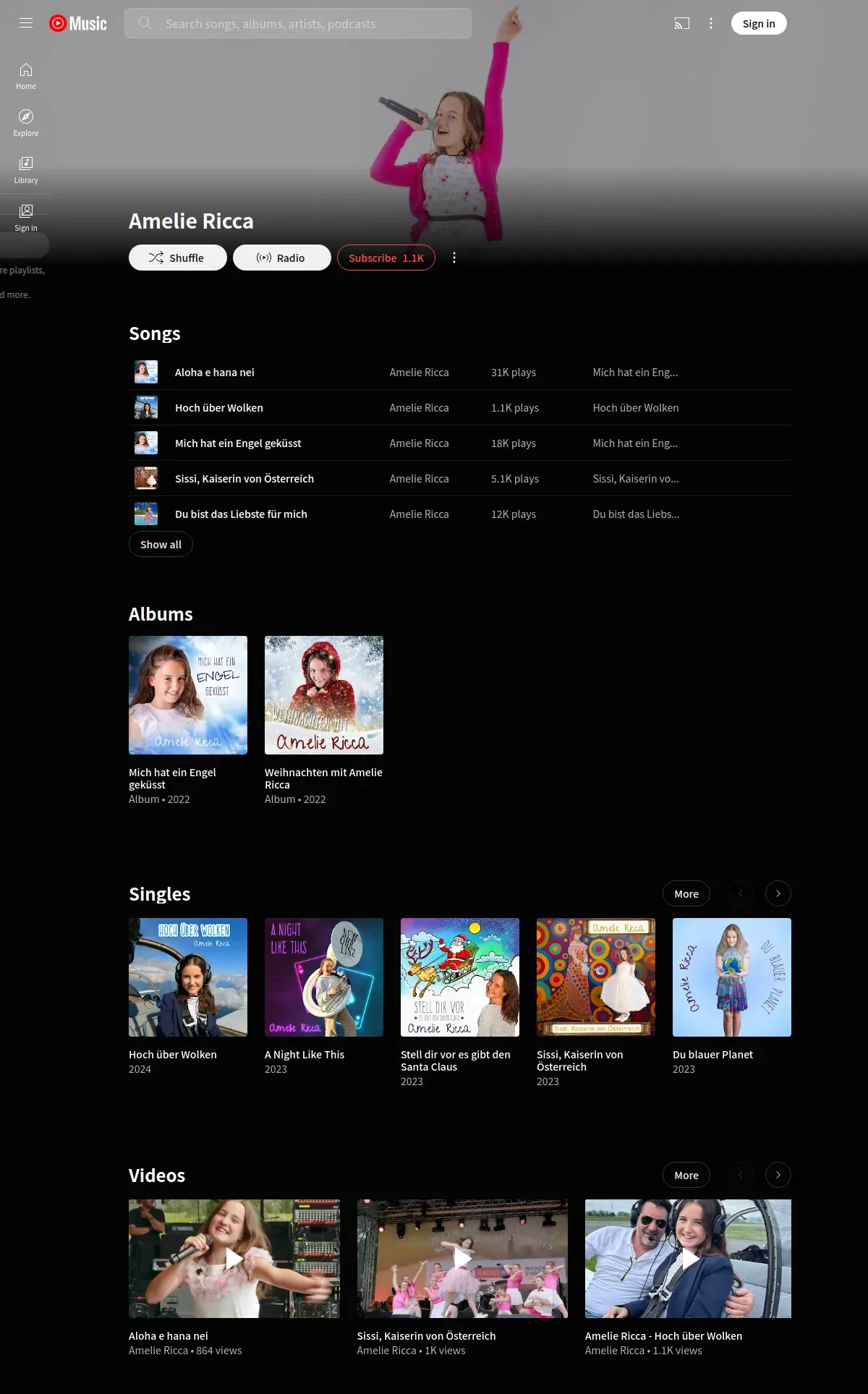Open Library in sidebar

click(26, 170)
